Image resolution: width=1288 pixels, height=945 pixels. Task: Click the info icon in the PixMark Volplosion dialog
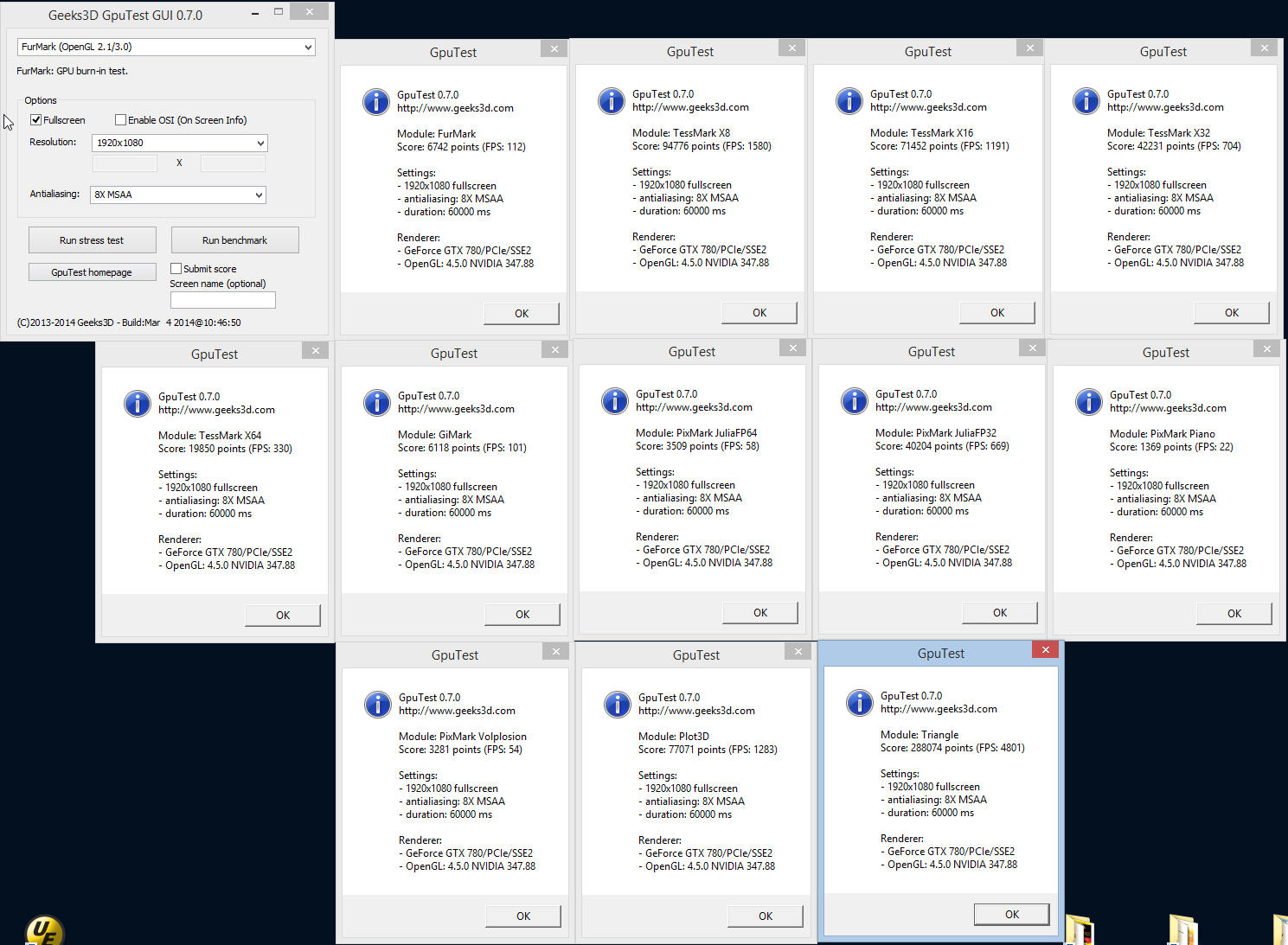point(378,705)
